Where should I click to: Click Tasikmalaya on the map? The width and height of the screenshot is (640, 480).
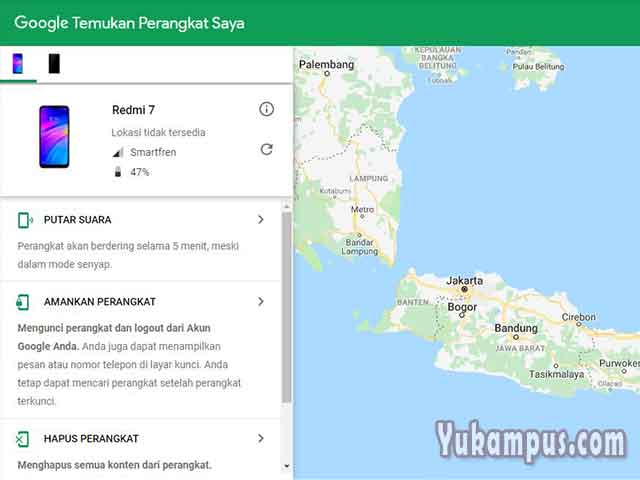tap(556, 374)
